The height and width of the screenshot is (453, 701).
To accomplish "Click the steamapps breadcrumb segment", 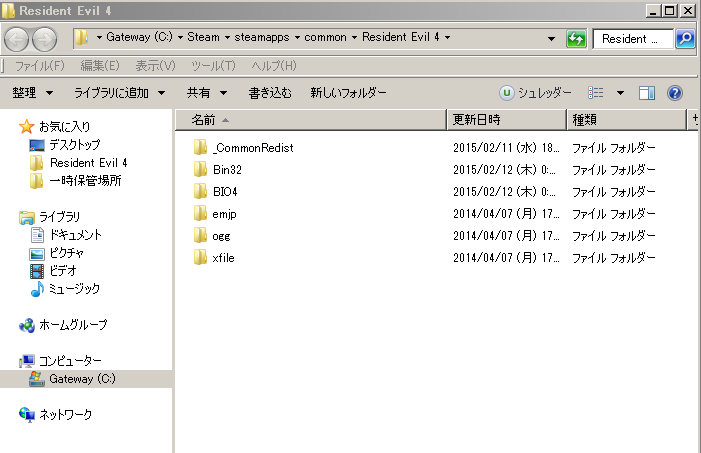I will coord(262,37).
